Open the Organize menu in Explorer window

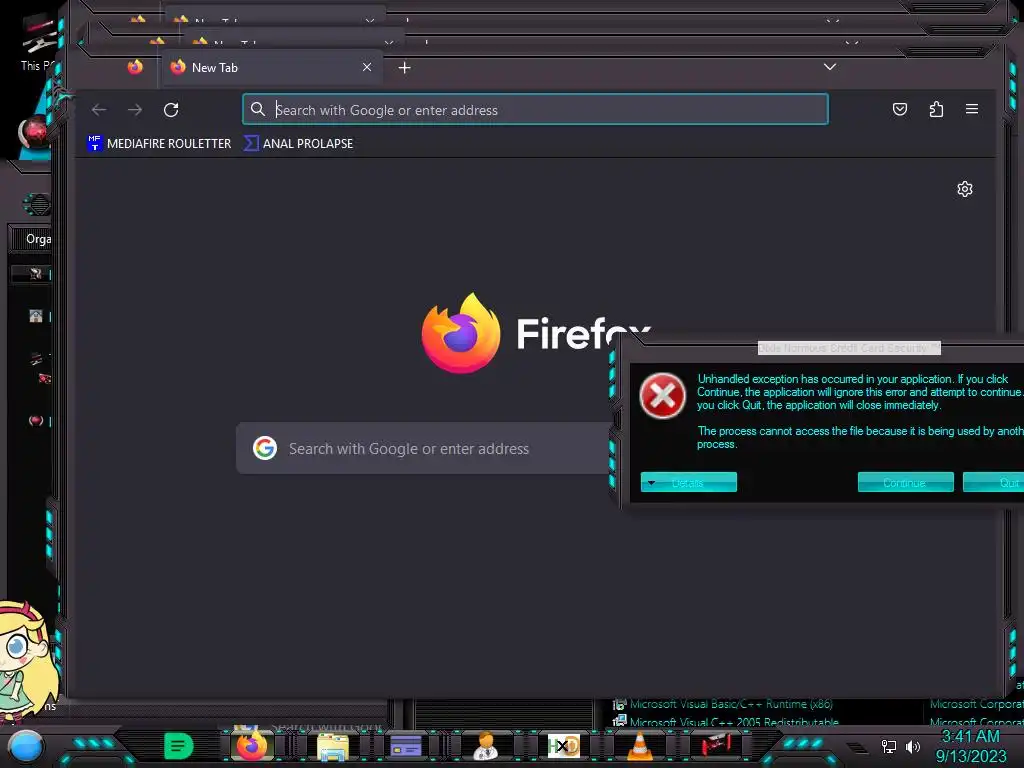[31, 239]
